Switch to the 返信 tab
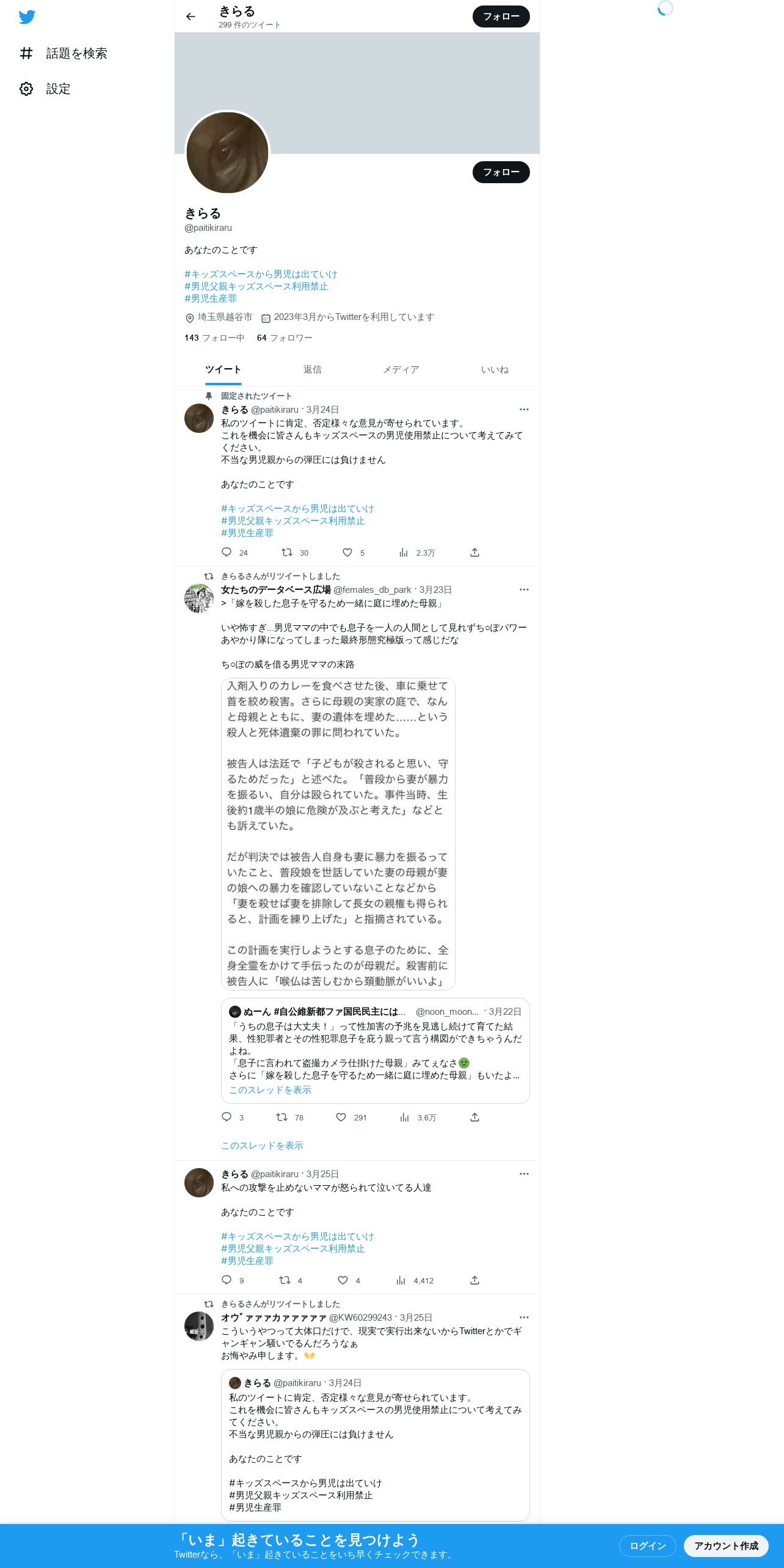The height and width of the screenshot is (1568, 784). [312, 369]
